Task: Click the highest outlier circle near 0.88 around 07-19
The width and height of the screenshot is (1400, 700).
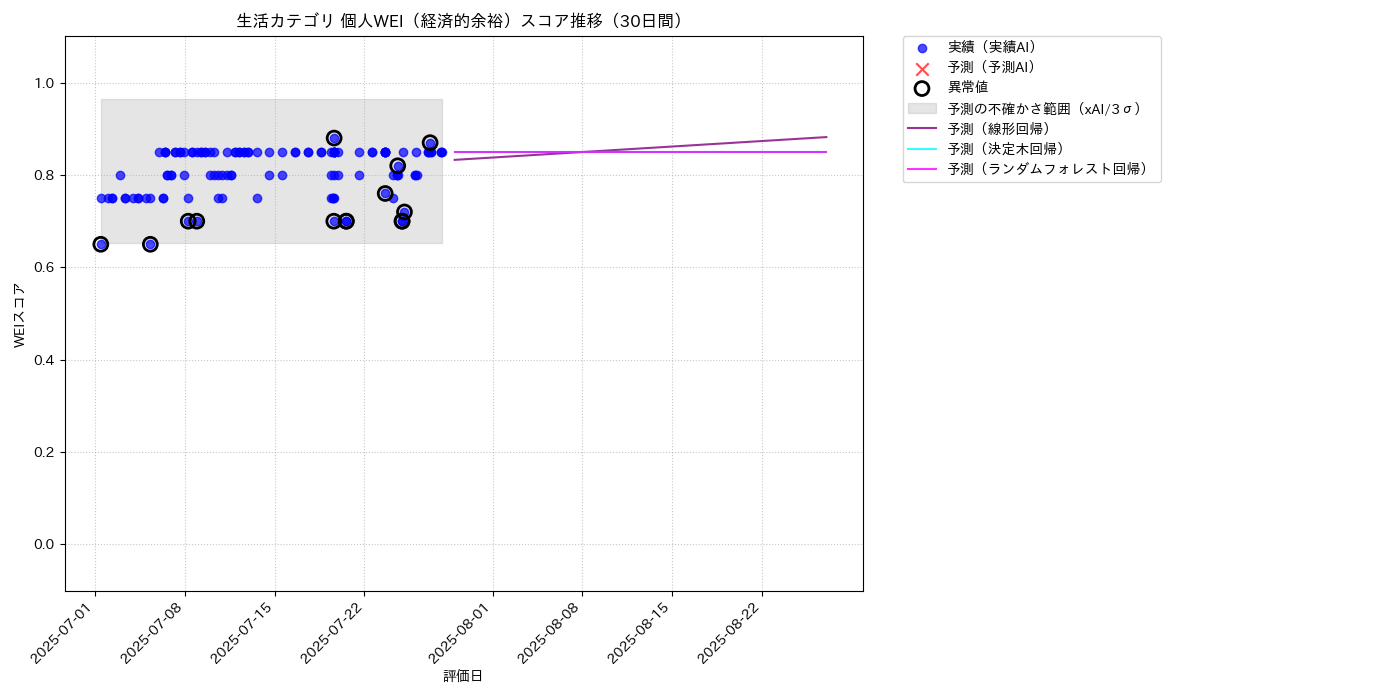Action: point(334,138)
